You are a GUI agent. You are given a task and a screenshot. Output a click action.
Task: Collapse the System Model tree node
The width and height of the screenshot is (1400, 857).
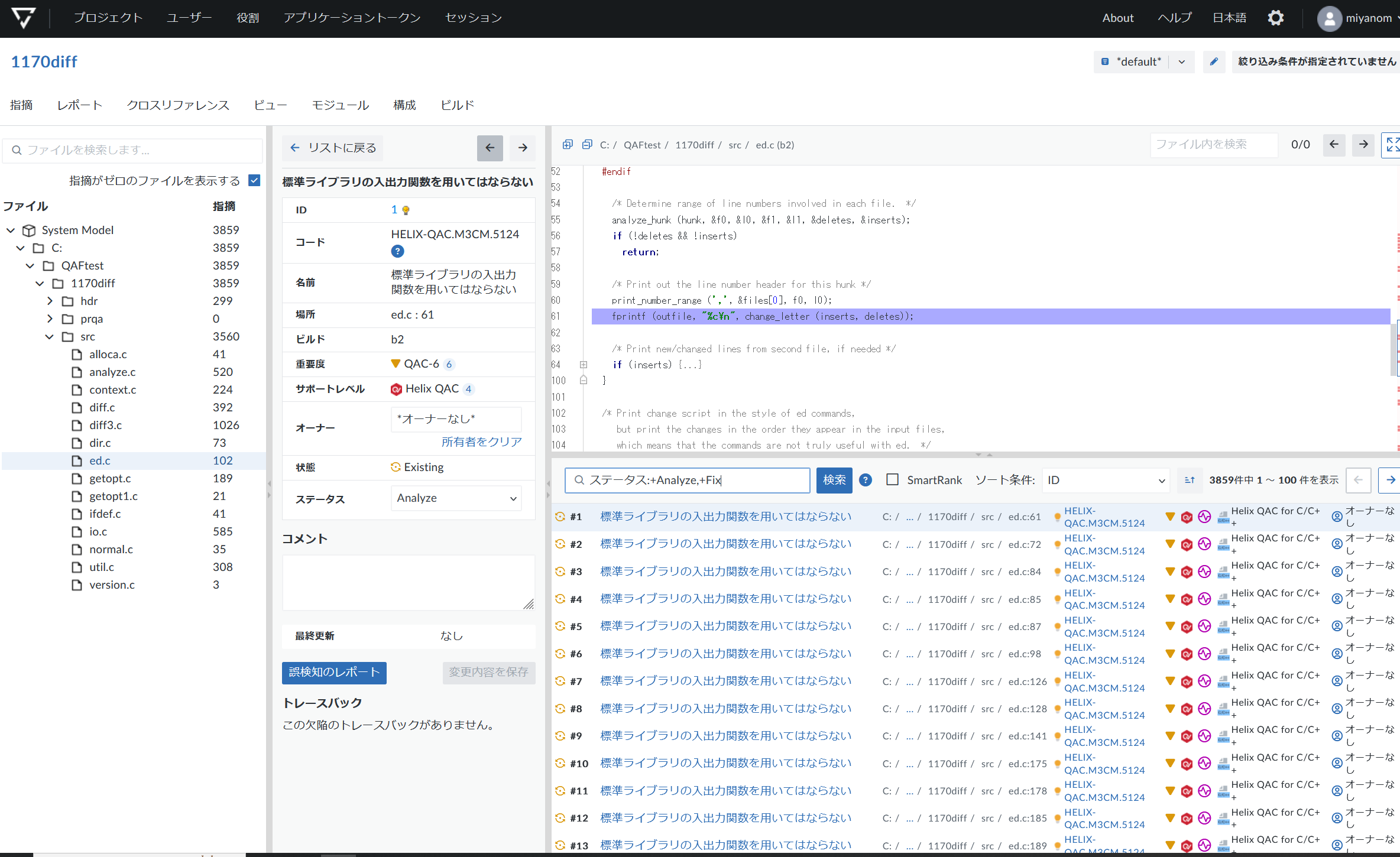tap(11, 230)
